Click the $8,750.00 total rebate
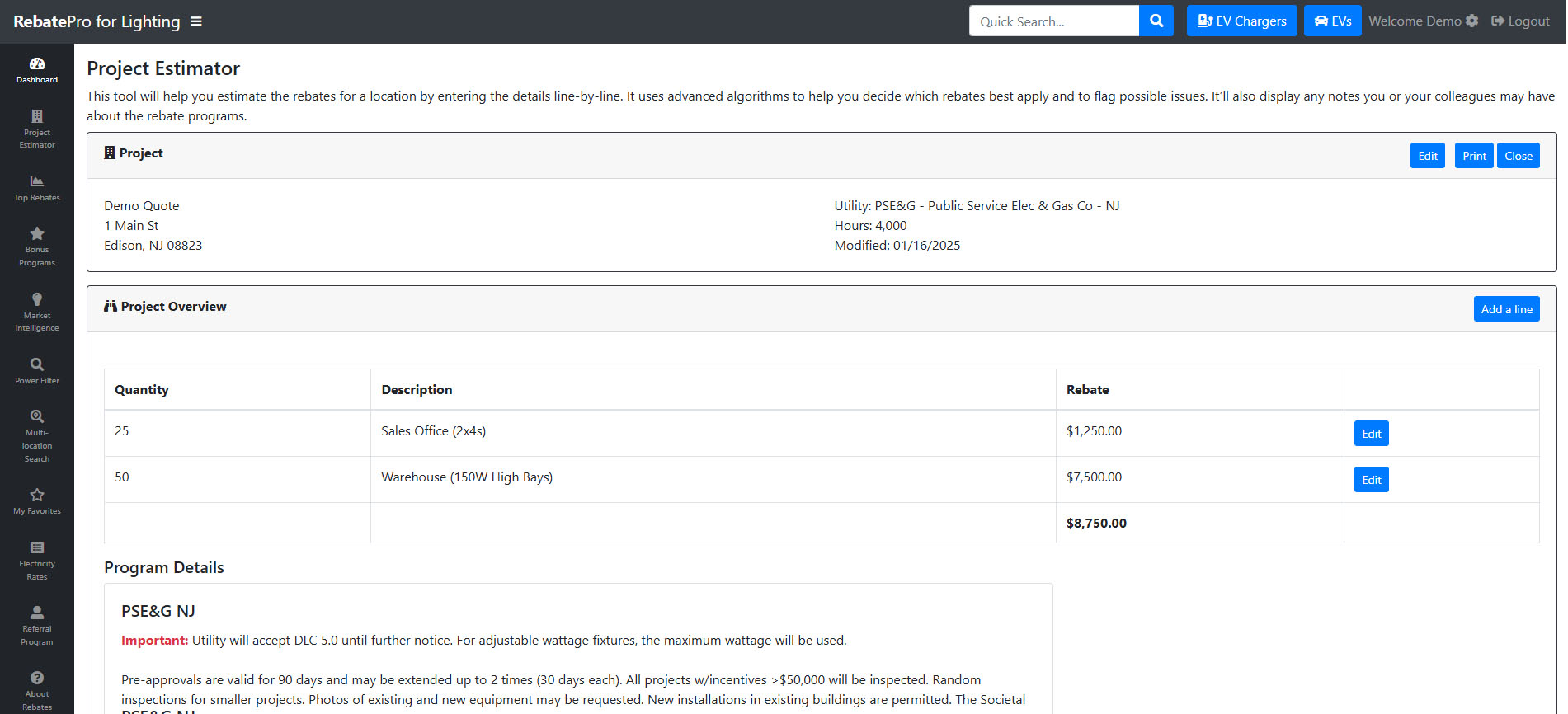1568x714 pixels. point(1096,523)
